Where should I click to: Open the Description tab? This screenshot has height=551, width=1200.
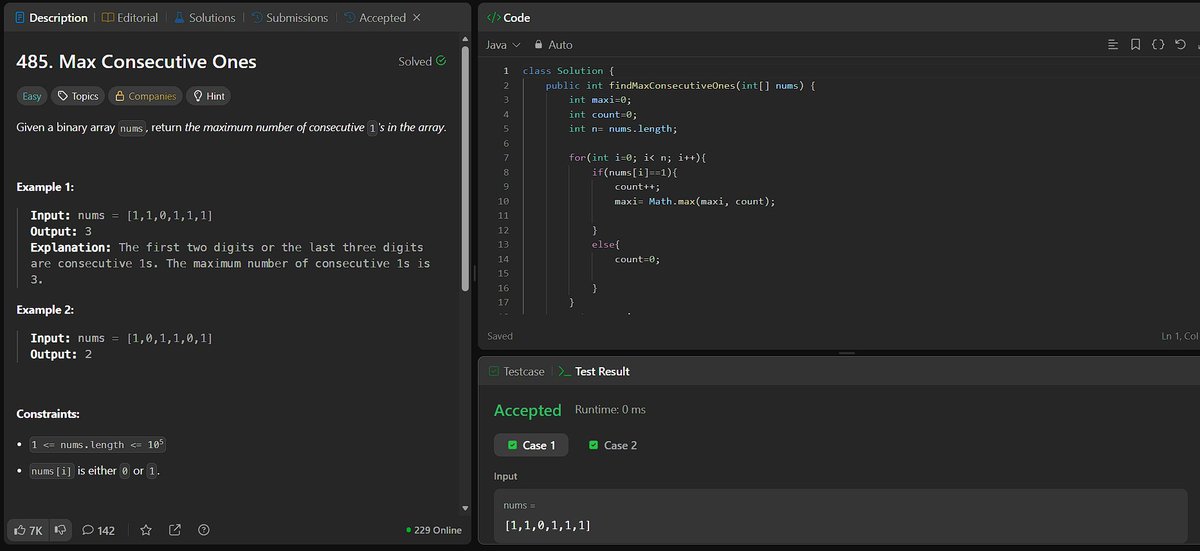pos(50,18)
